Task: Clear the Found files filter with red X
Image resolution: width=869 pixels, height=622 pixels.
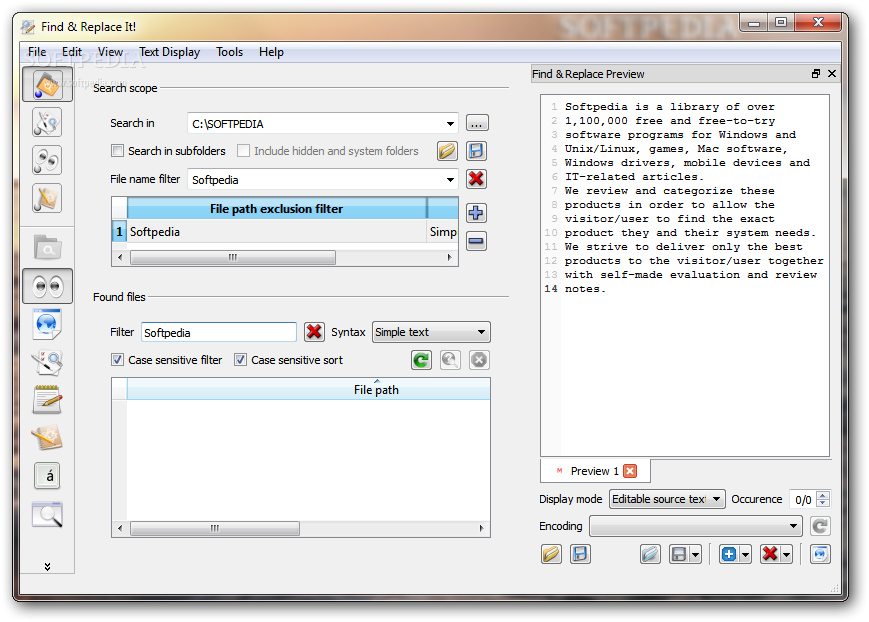Action: 314,332
